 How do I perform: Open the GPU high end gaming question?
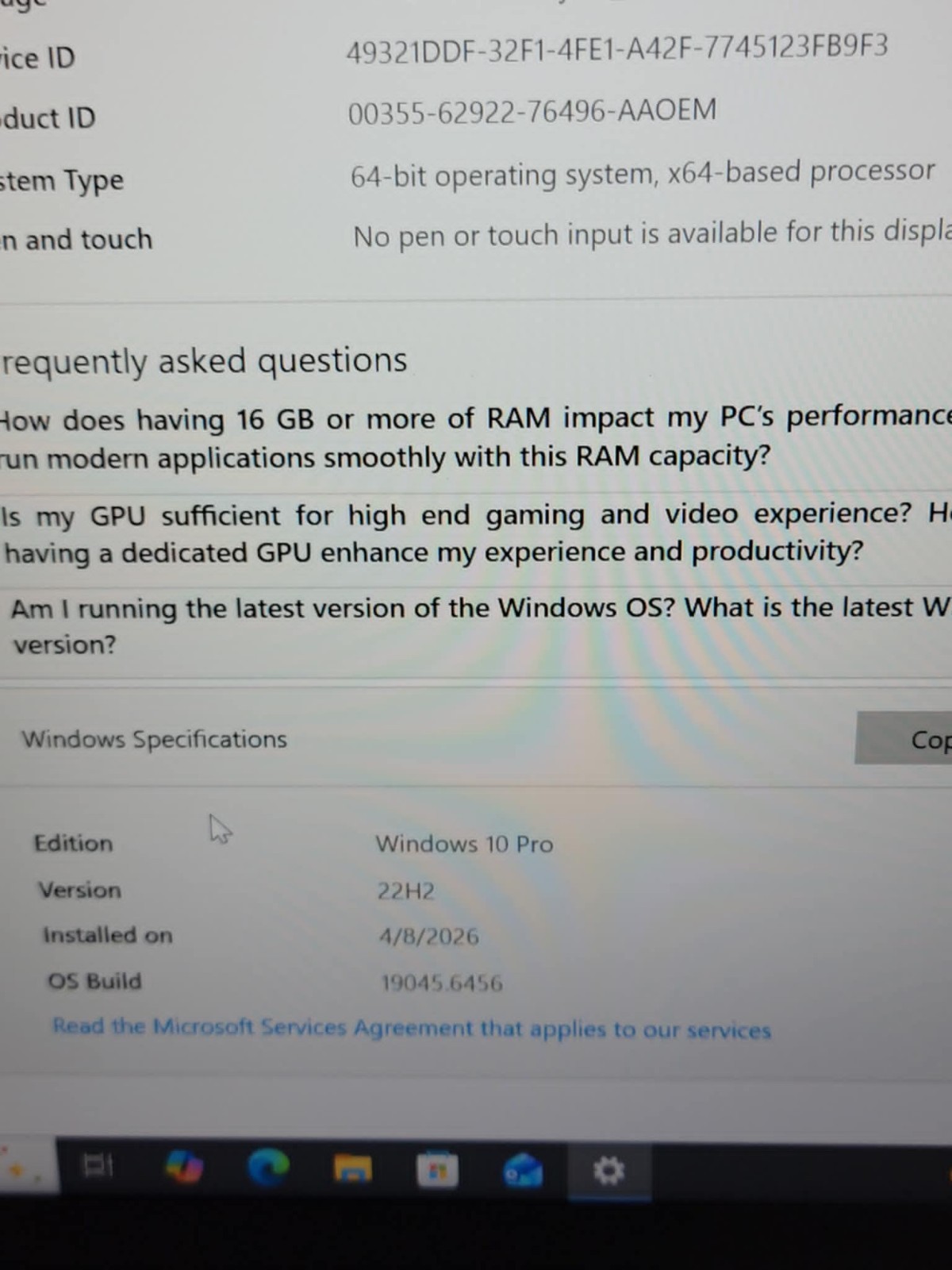475,533
